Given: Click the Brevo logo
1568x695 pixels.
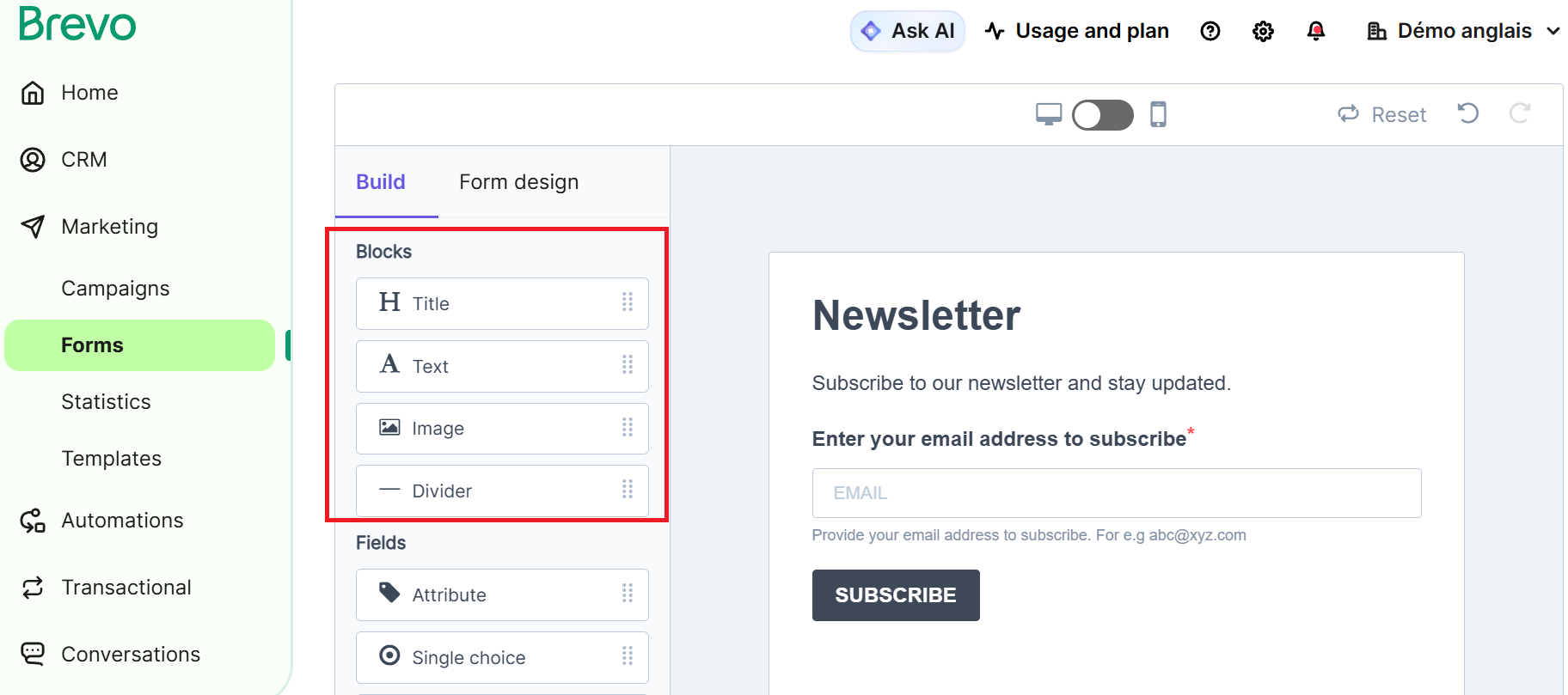Looking at the screenshot, I should pos(77,24).
